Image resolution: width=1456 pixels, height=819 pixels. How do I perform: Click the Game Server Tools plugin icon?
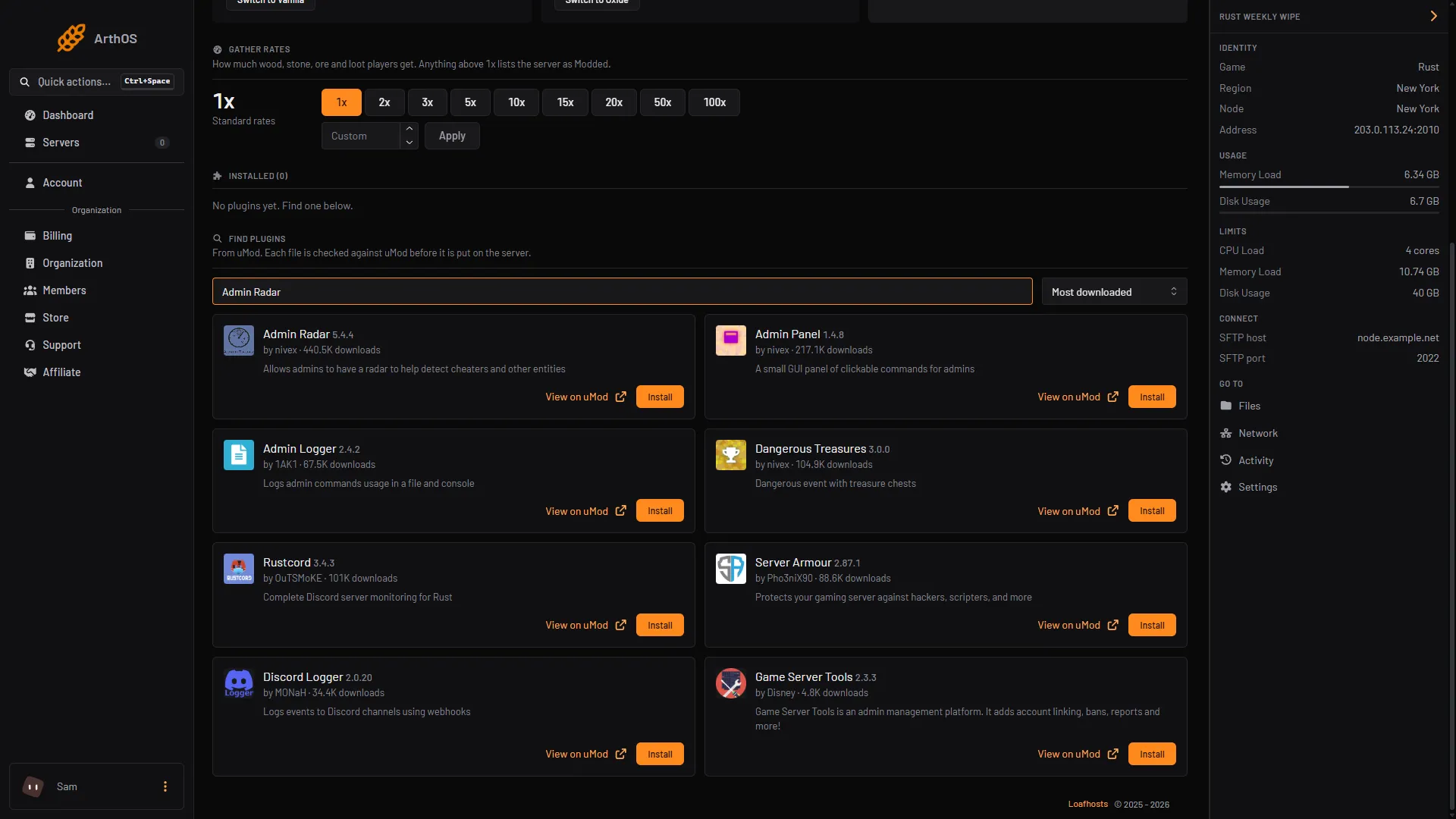coord(731,683)
